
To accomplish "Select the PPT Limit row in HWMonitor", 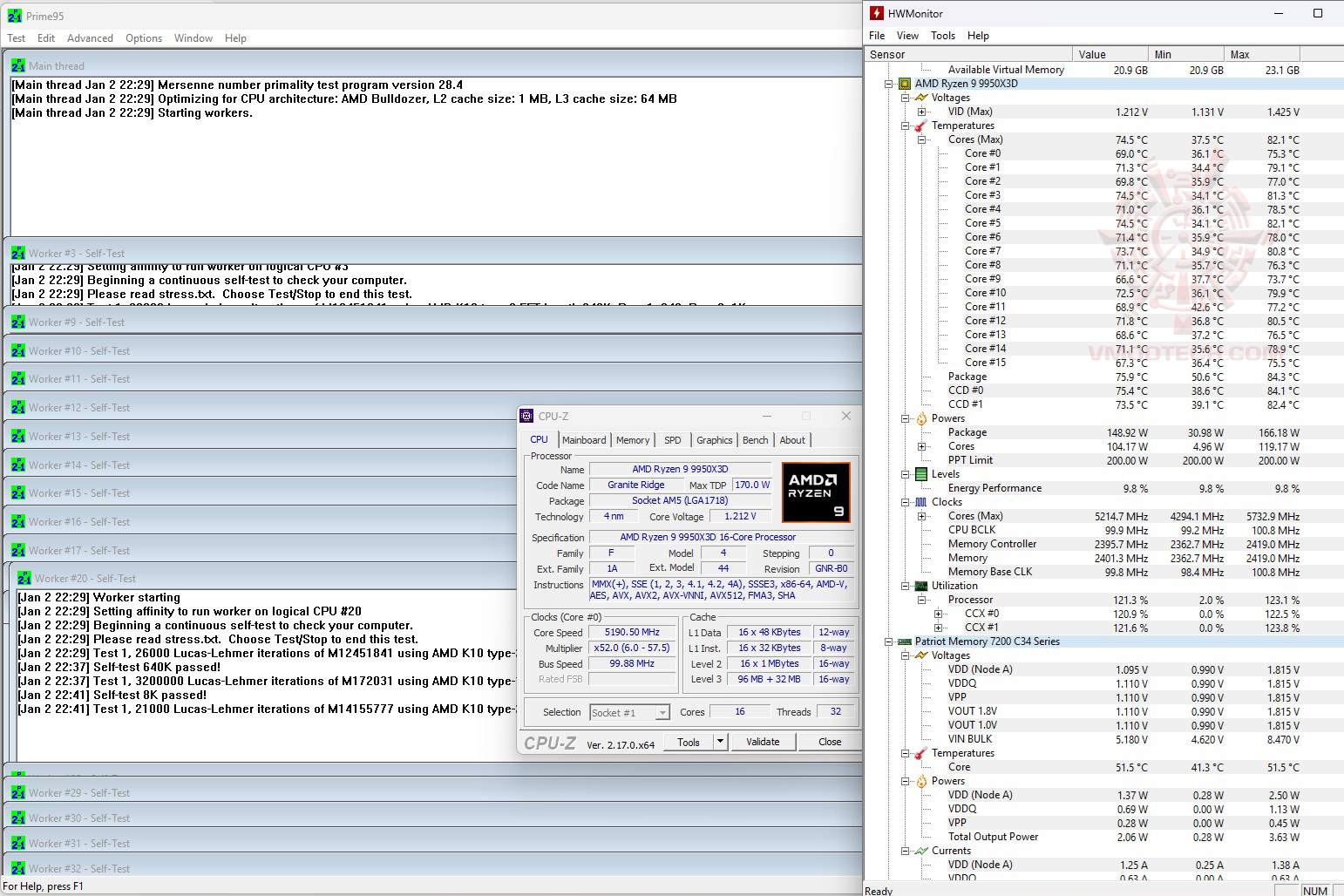I will click(1123, 460).
